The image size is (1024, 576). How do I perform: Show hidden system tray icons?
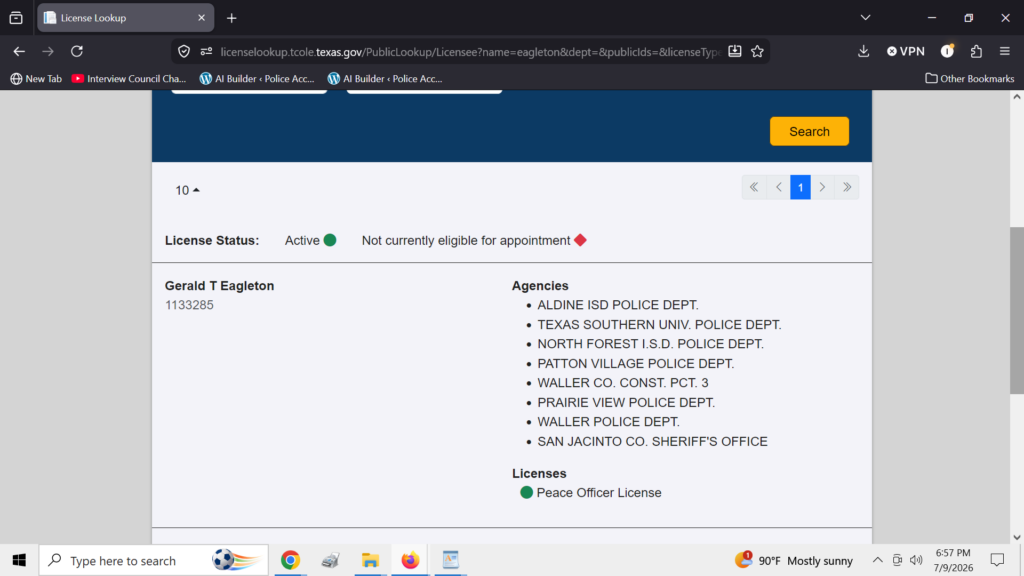[878, 560]
